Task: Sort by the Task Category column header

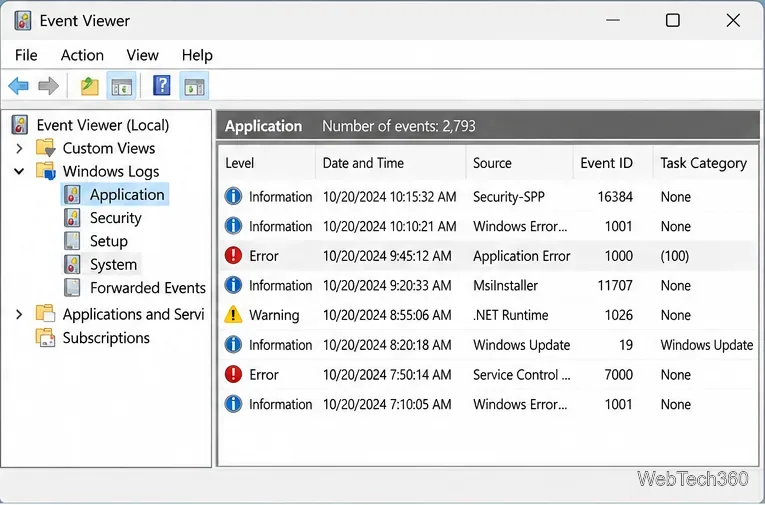Action: (705, 163)
